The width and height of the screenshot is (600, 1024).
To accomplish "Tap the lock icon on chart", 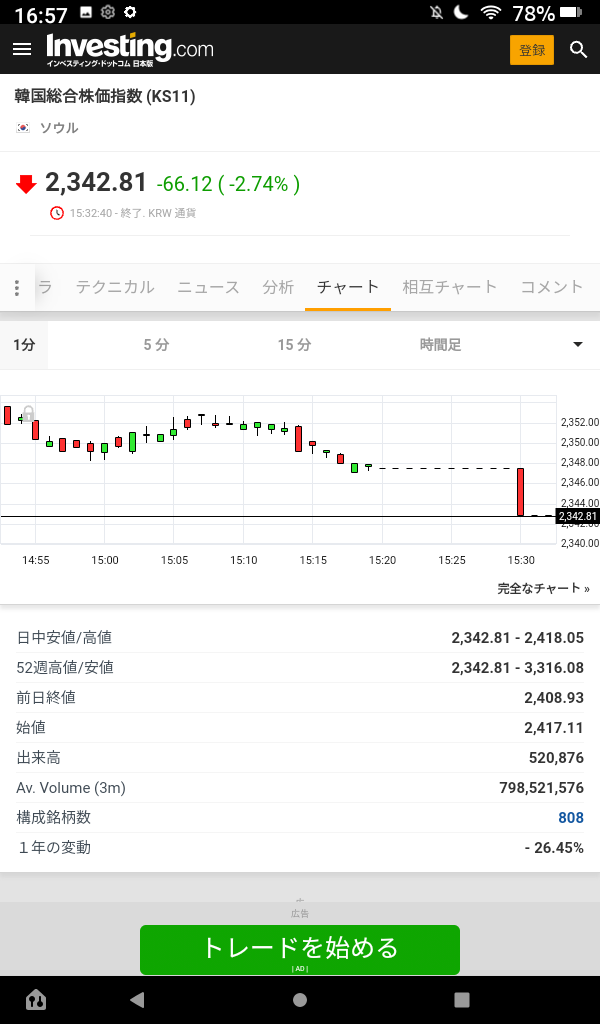I will (x=28, y=413).
